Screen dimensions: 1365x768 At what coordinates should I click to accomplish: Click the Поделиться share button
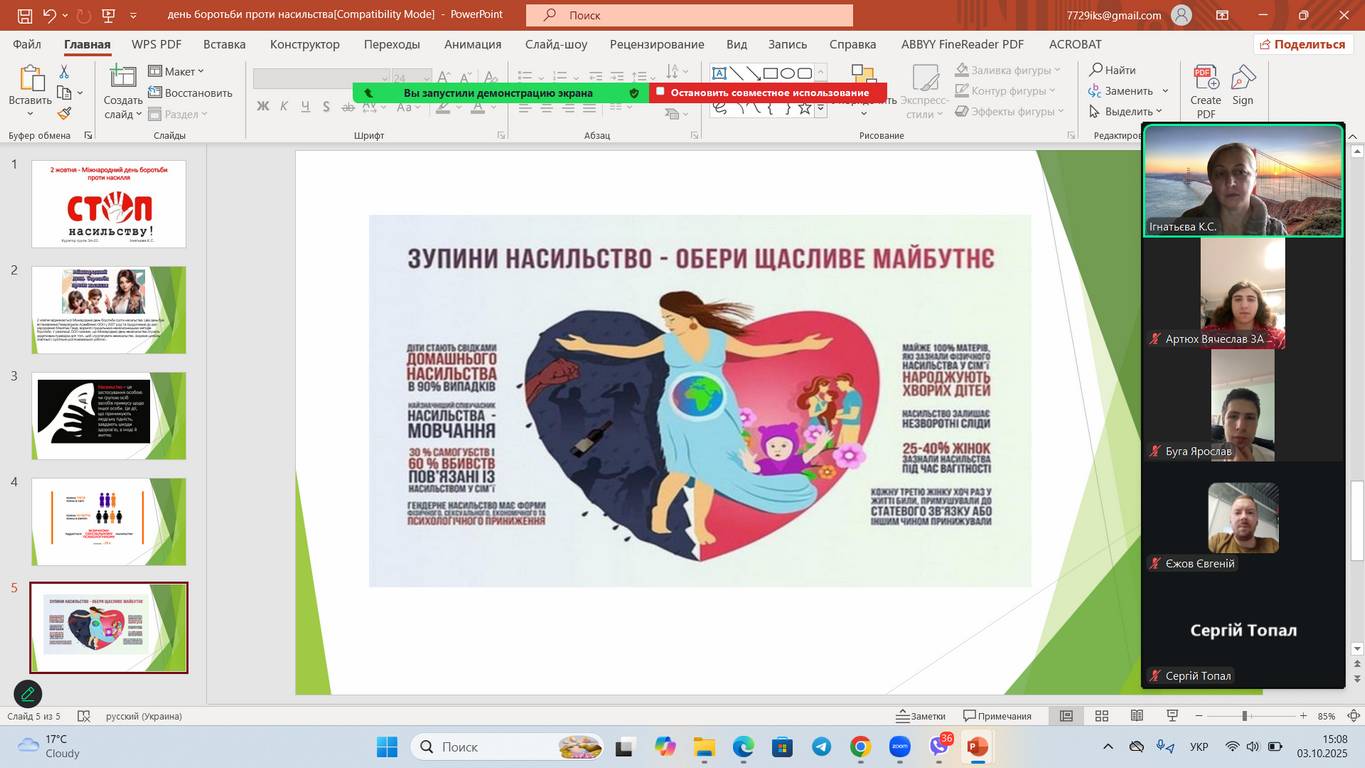(1303, 44)
